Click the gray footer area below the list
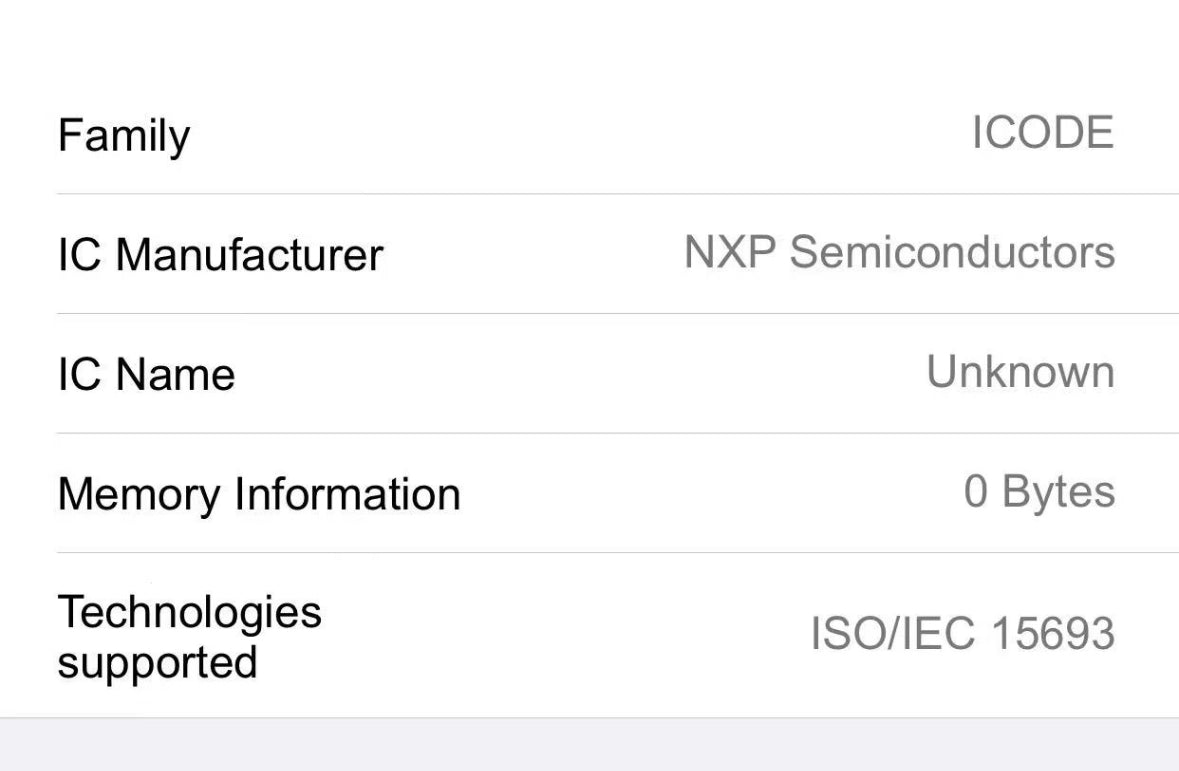The height and width of the screenshot is (771, 1179). click(589, 745)
